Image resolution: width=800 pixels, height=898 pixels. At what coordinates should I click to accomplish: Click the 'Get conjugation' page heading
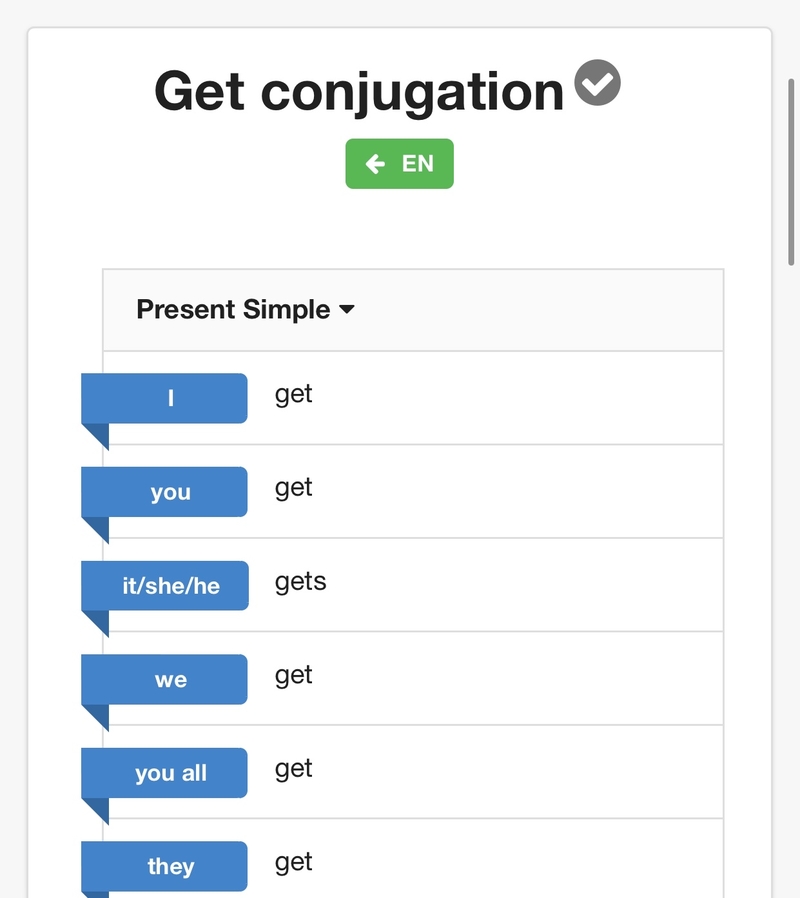click(x=359, y=91)
